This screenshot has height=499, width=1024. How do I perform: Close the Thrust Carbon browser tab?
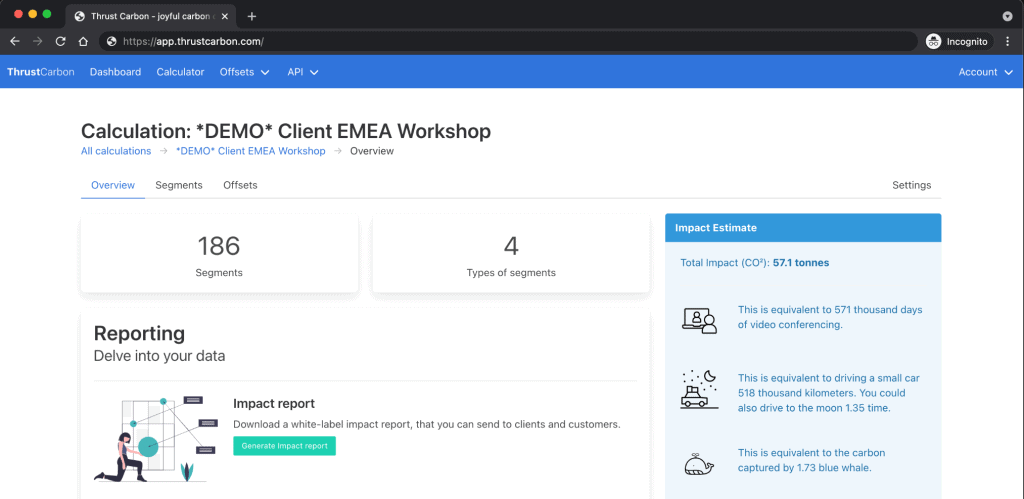point(225,16)
